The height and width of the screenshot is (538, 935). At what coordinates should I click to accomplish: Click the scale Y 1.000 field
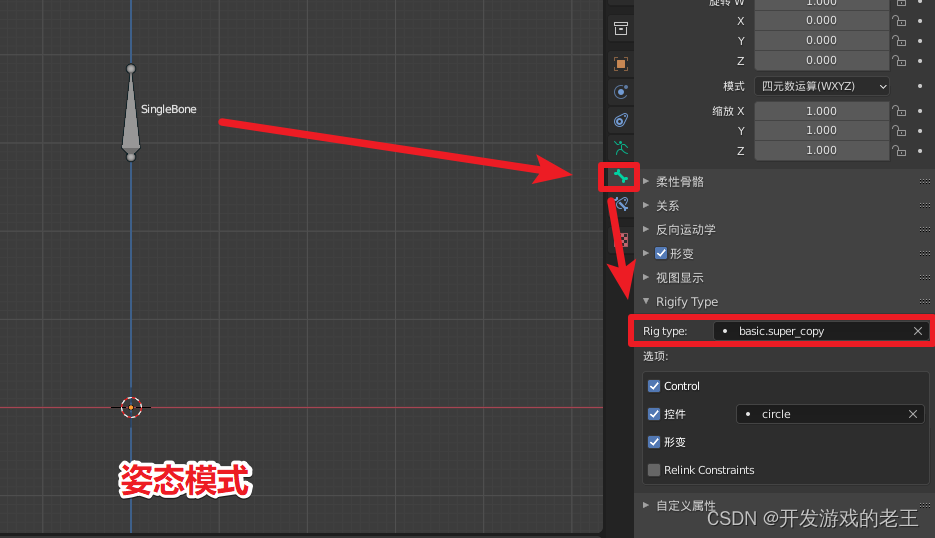(x=822, y=131)
